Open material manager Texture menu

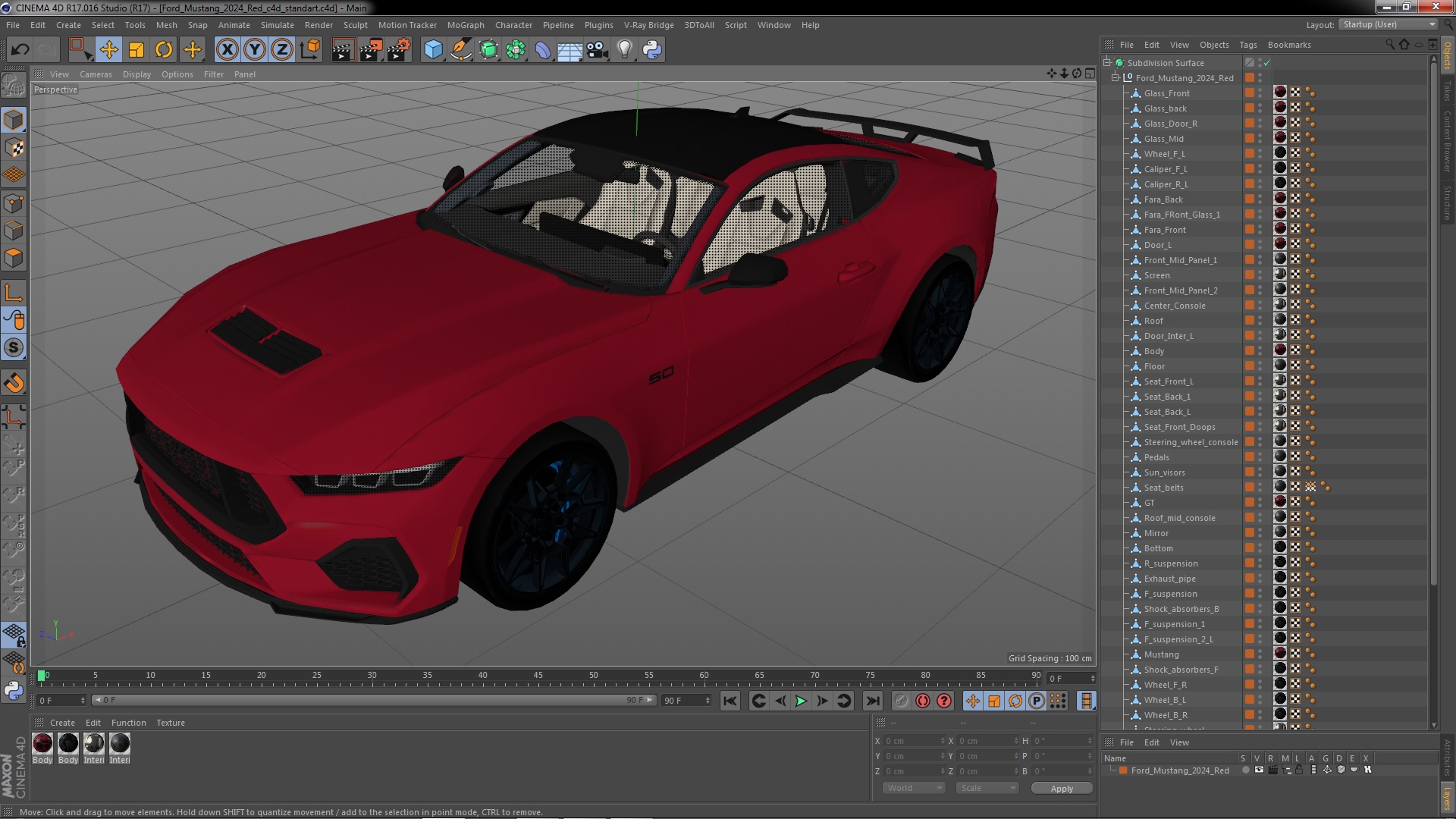coord(171,723)
